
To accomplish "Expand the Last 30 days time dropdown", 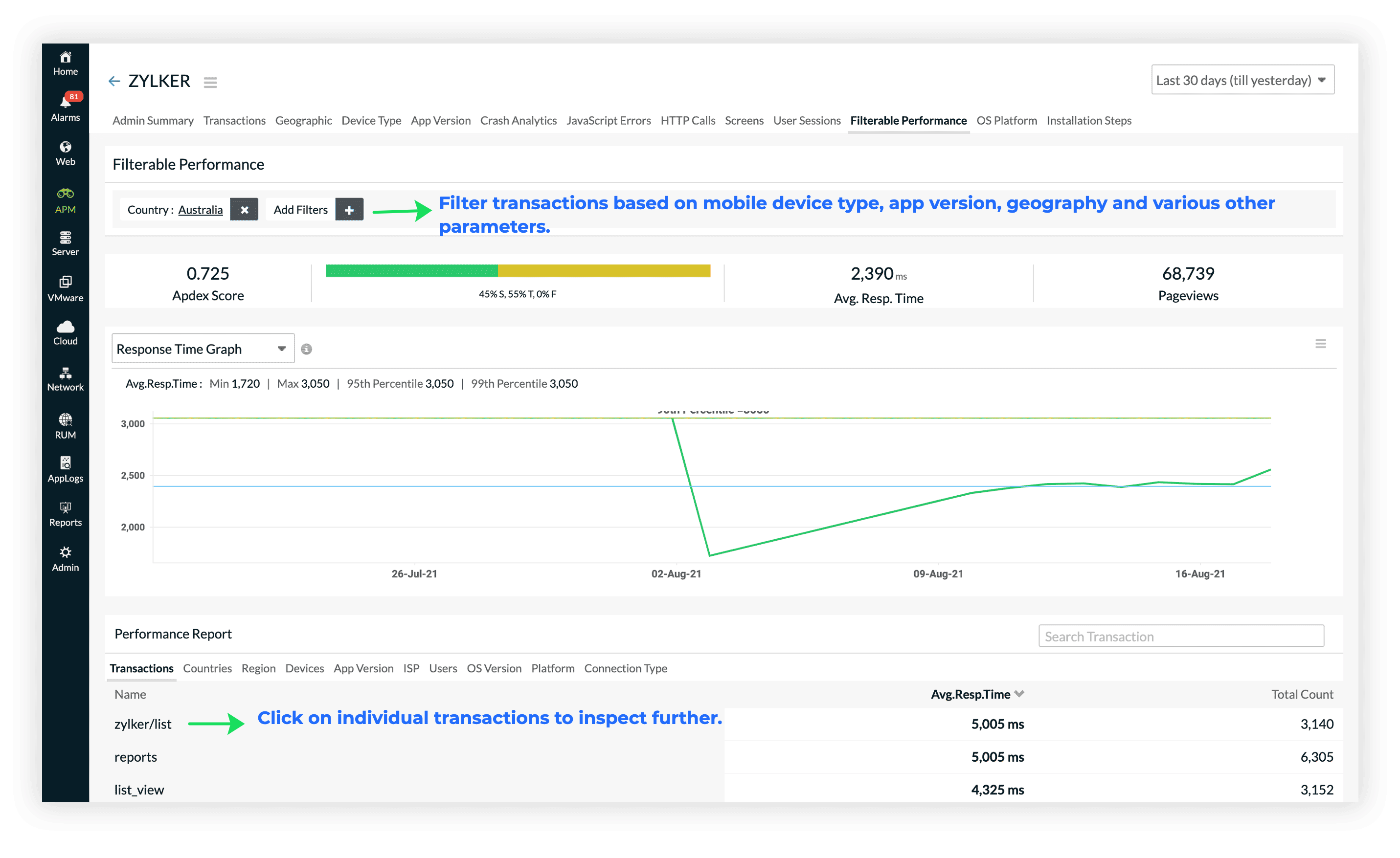I will (x=1242, y=80).
